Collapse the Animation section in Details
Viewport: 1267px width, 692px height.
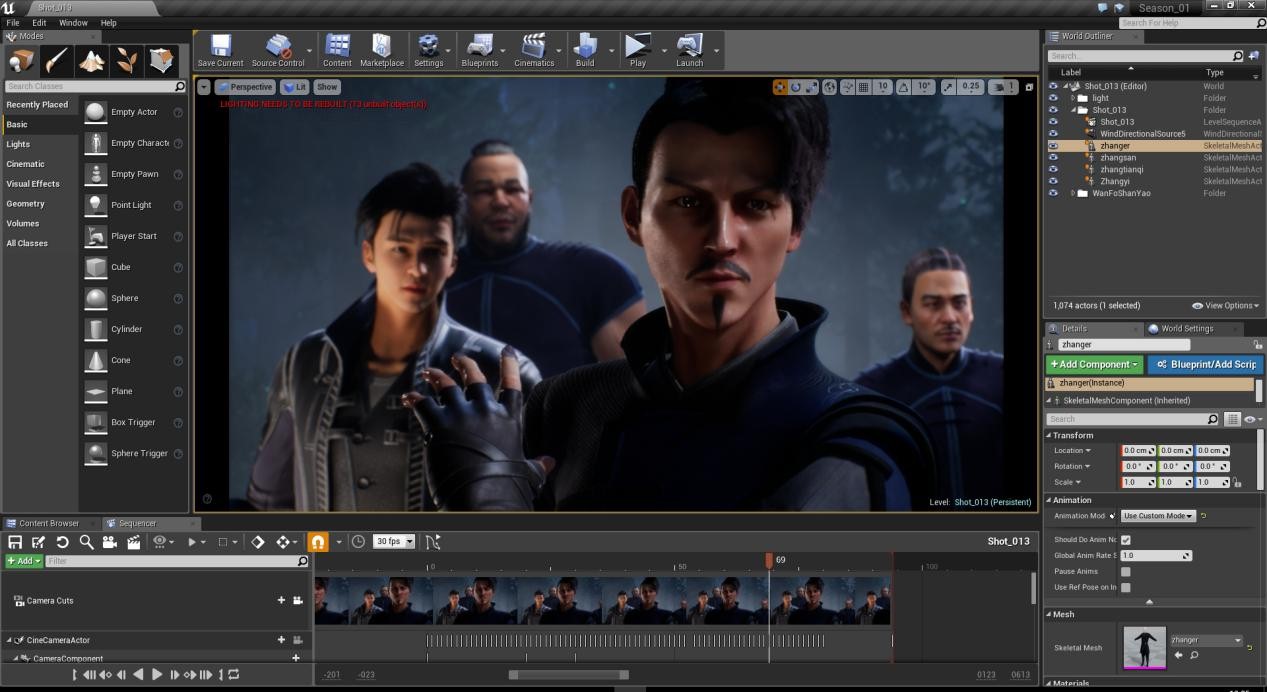1049,500
